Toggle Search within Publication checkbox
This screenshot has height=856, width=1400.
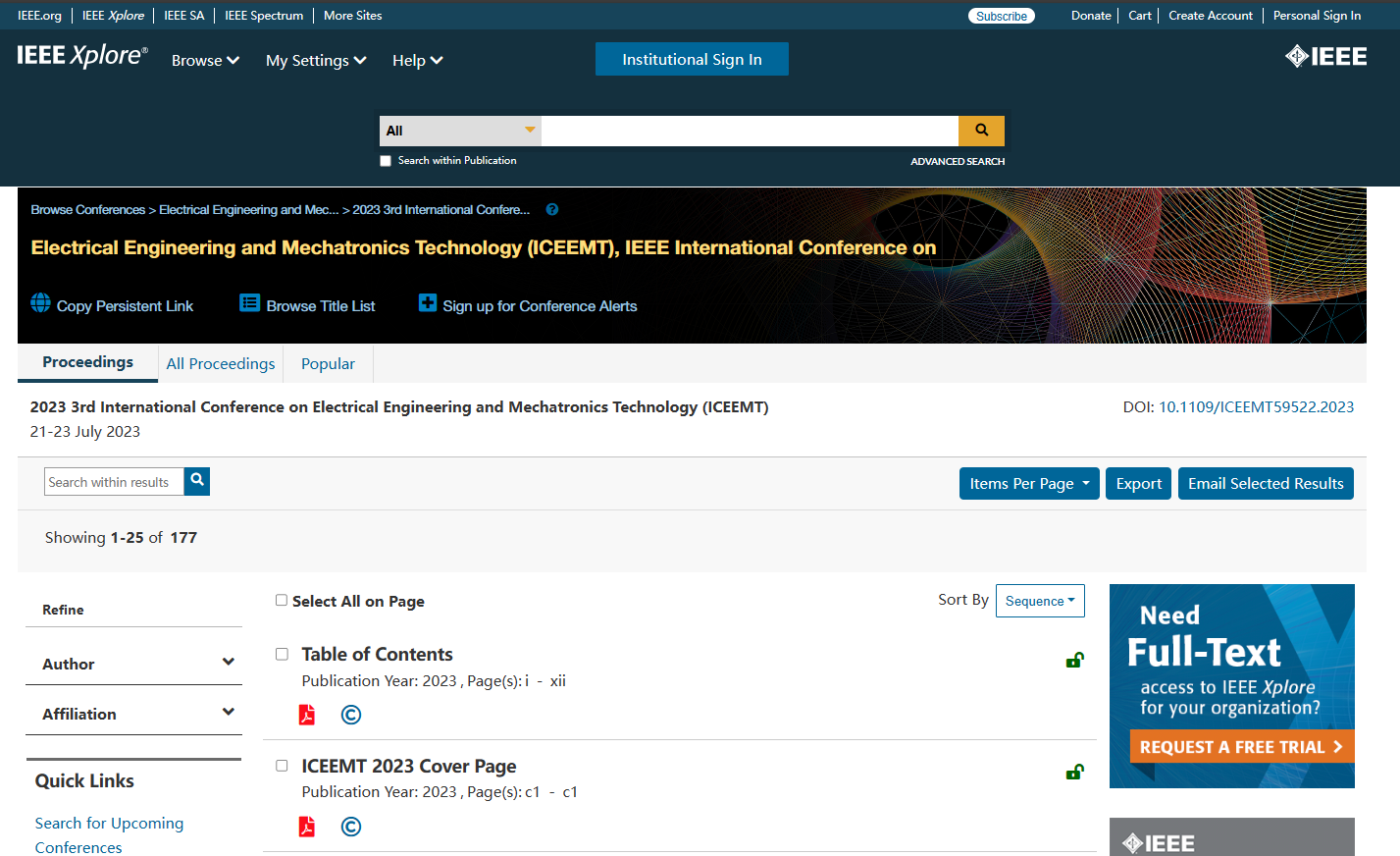coord(386,161)
